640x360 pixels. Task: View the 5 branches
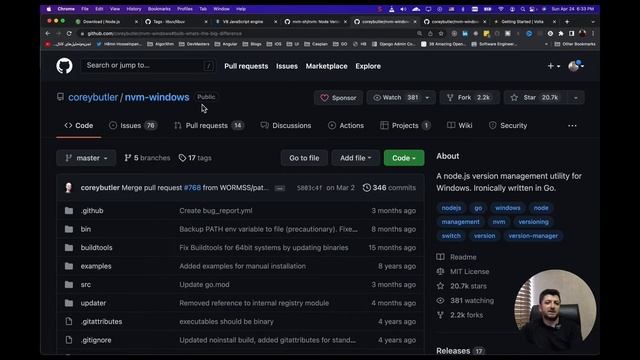pos(147,158)
